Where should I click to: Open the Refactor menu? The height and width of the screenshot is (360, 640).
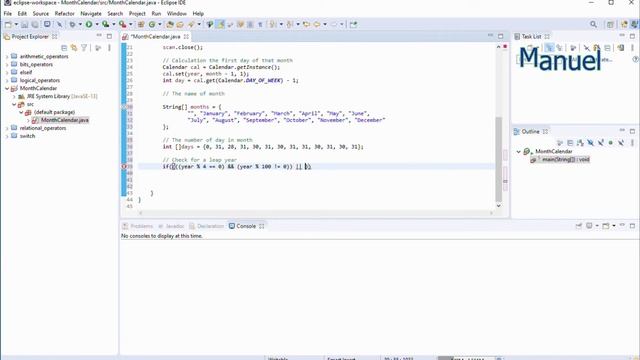[x=64, y=13]
